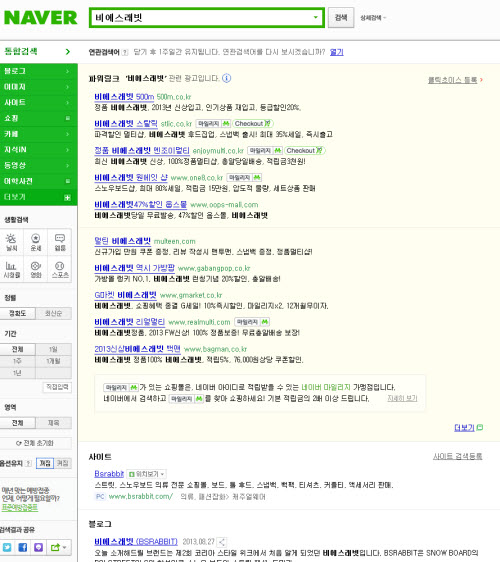The image size is (500, 562).
Task: Open the 웹툰 speech bubble icon
Action: [59, 242]
